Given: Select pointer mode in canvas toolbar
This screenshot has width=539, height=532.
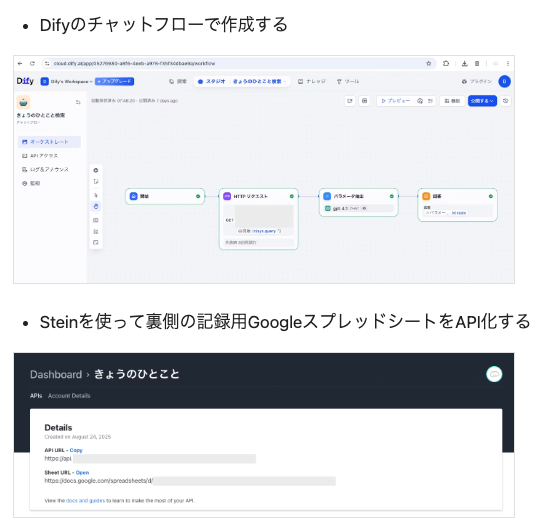Looking at the screenshot, I should (96, 195).
